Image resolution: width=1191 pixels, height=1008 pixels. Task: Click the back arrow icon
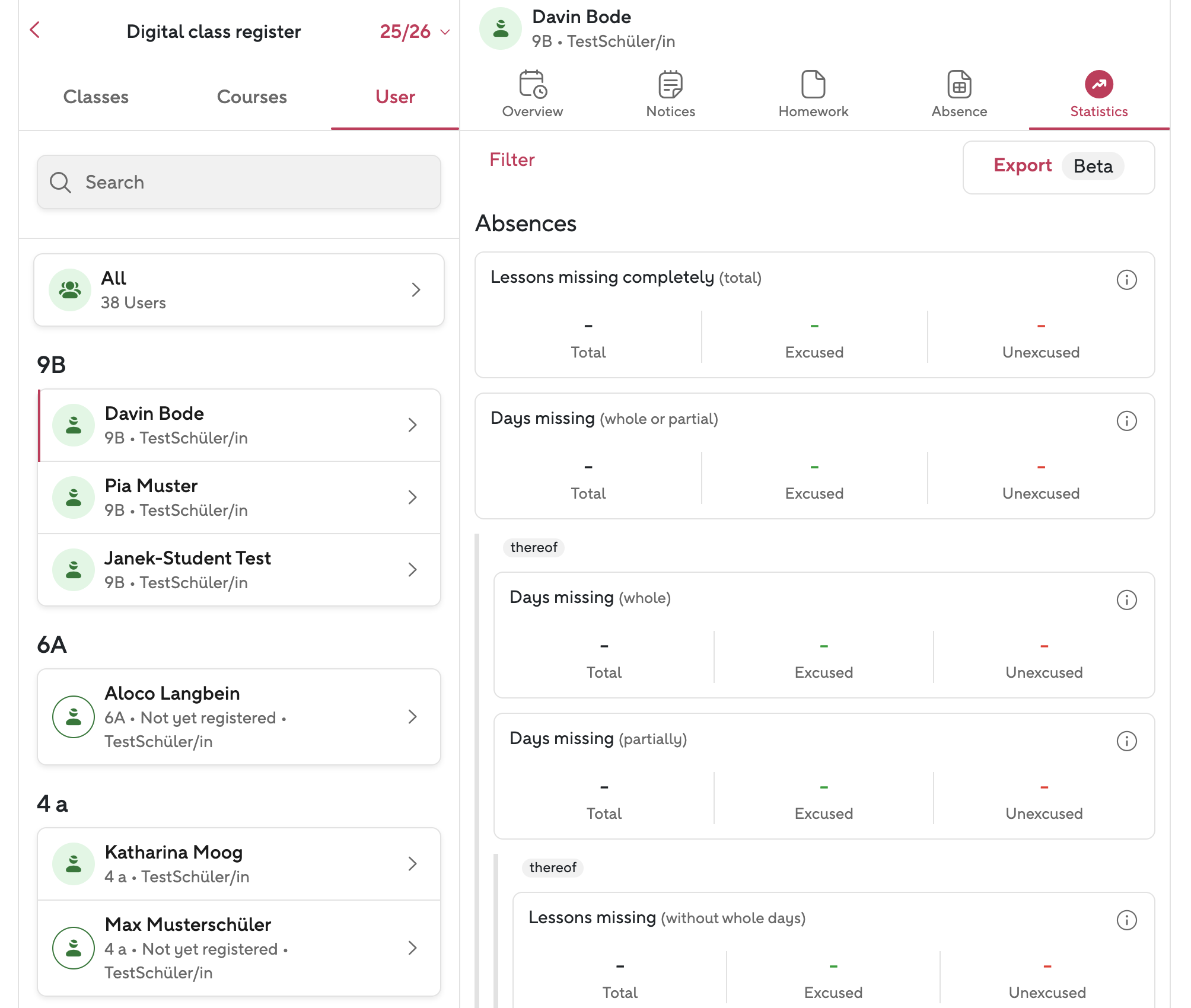click(35, 30)
